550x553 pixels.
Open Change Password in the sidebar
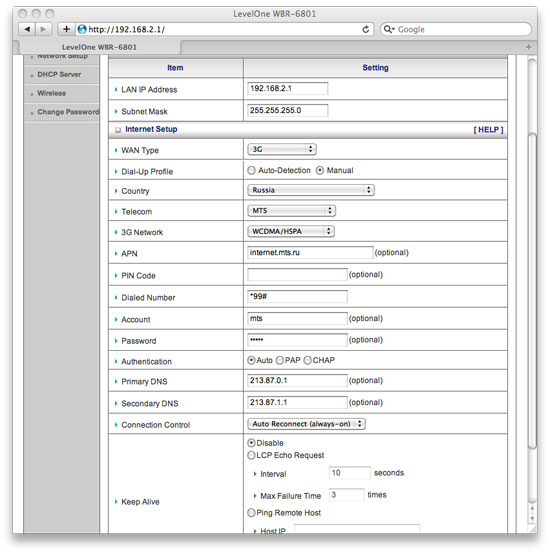68,112
